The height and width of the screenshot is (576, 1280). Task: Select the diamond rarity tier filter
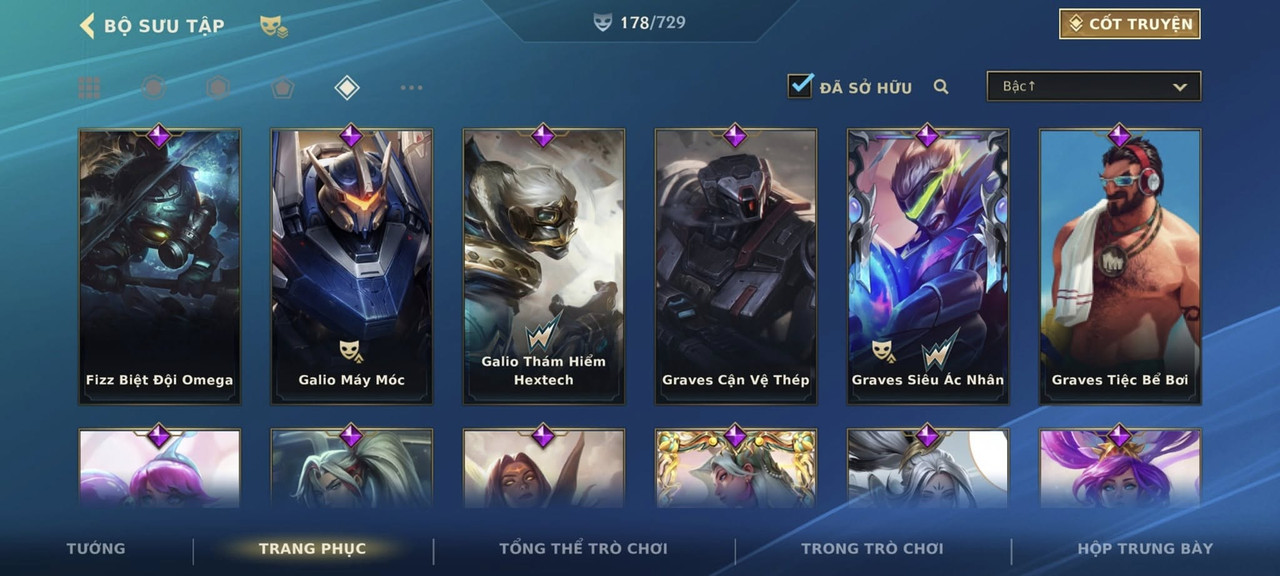click(346, 88)
